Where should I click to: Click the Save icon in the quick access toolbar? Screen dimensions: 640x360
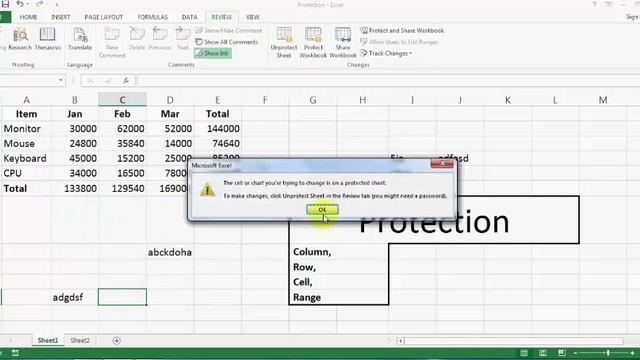(x=5, y=4)
